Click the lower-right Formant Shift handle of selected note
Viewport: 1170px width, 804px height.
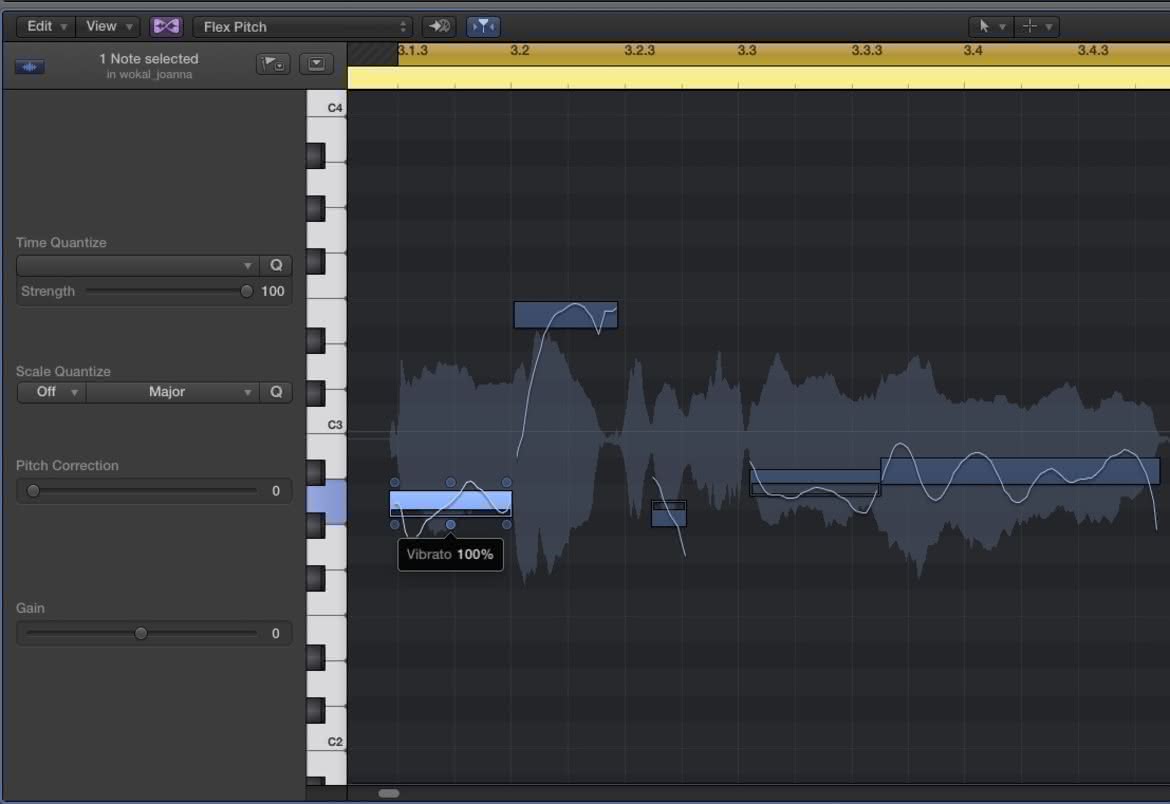(507, 525)
